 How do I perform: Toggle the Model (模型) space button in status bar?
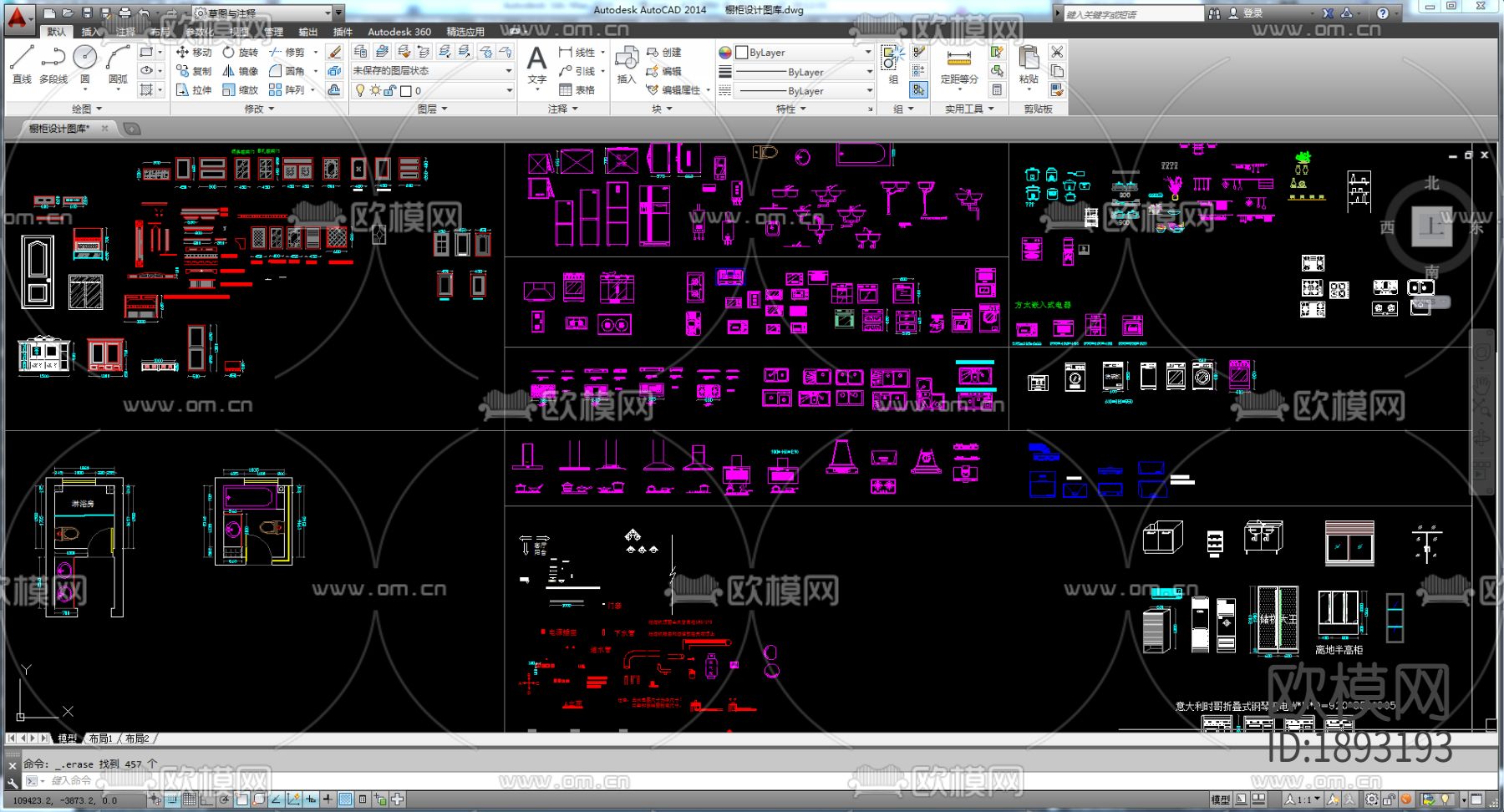[x=1220, y=799]
